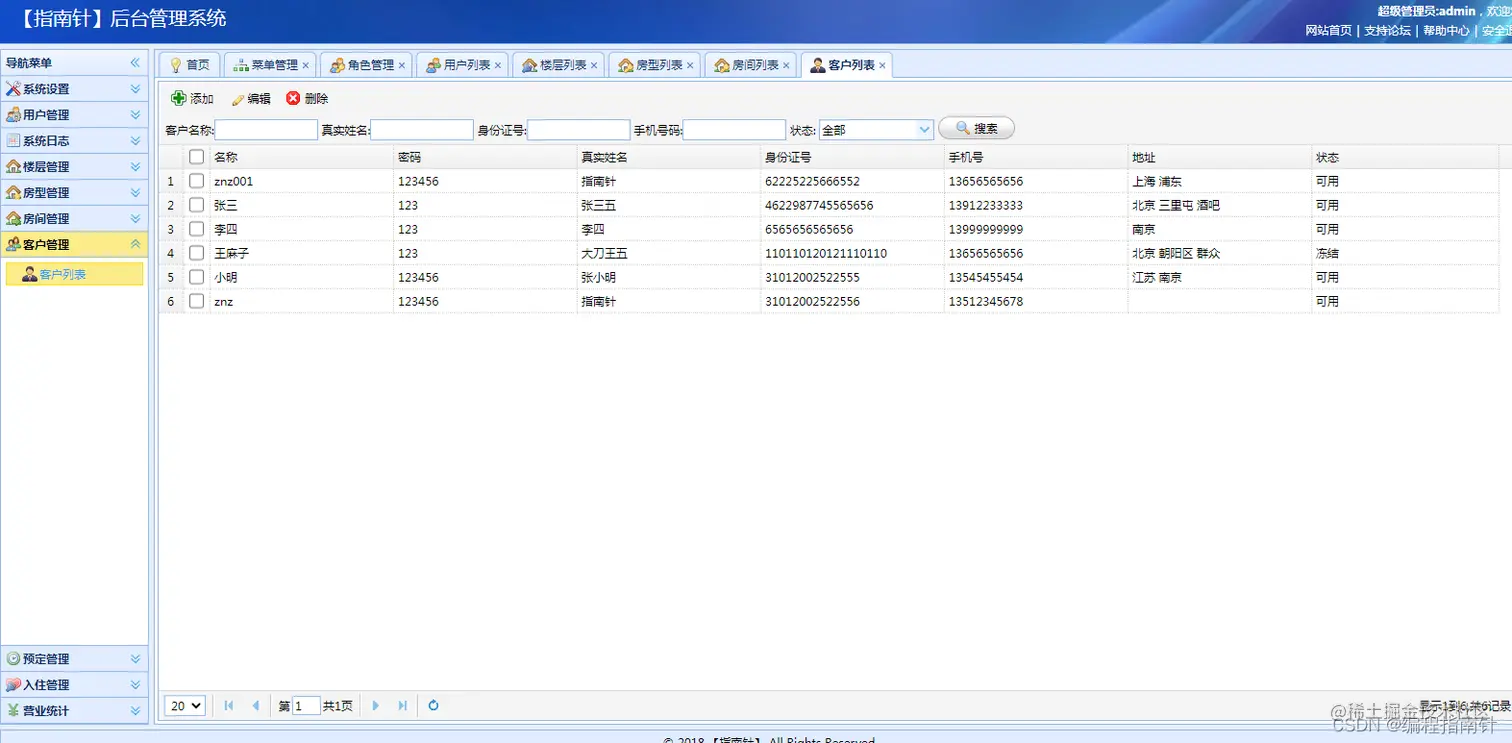Click the 预定管理 icon in sidebar
Viewport: 1512px width, 743px height.
13,659
